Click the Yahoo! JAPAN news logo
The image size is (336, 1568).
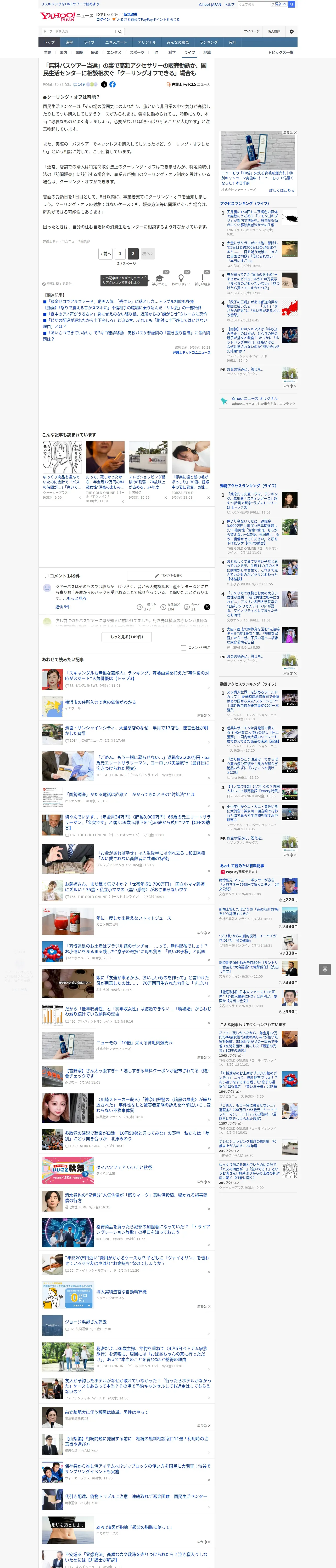click(66, 16)
